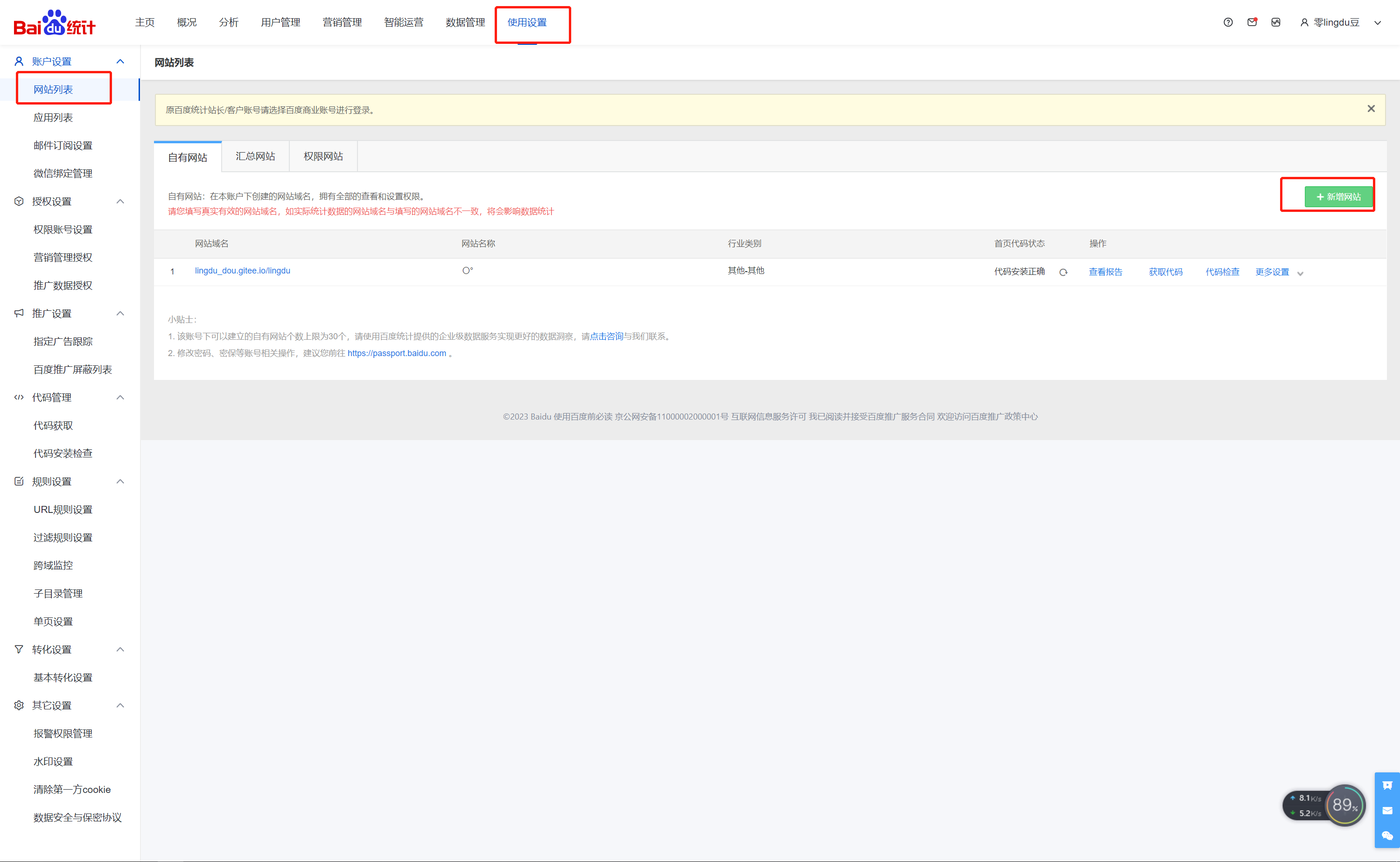This screenshot has height=862, width=1400.
Task: Click the 新增网站 button
Action: point(1338,196)
